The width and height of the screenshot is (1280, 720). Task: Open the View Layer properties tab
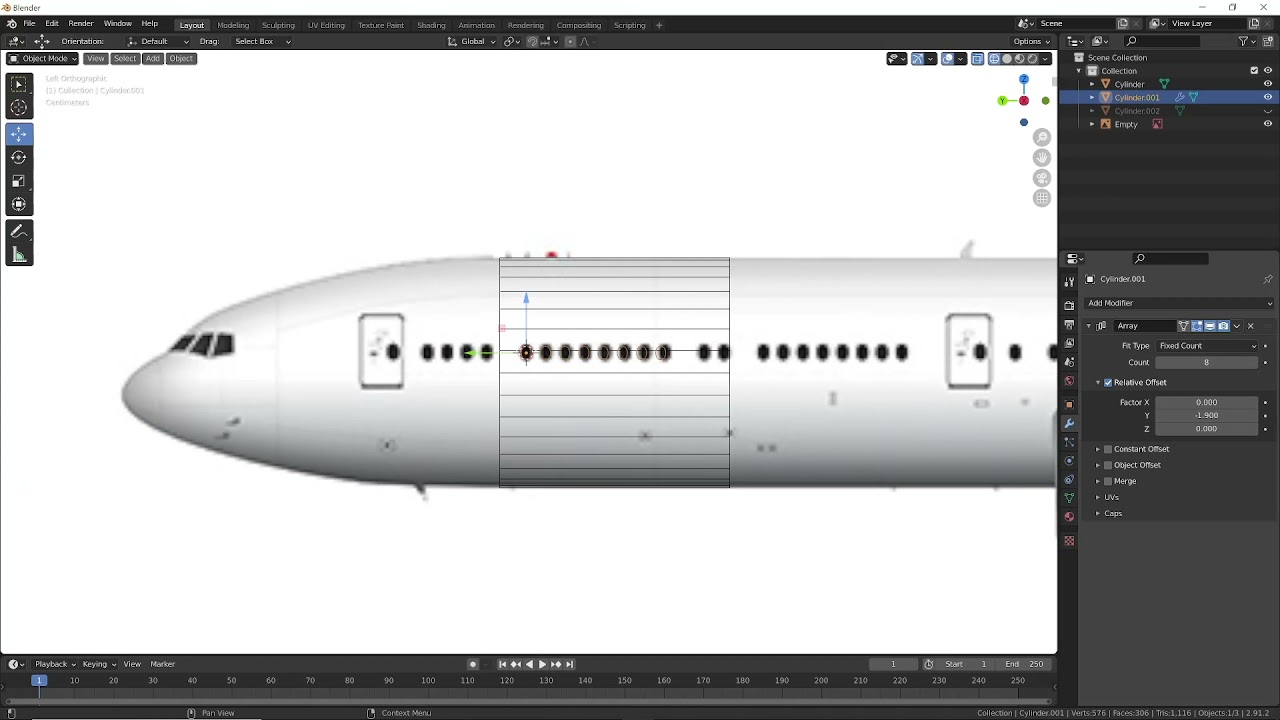[x=1069, y=344]
